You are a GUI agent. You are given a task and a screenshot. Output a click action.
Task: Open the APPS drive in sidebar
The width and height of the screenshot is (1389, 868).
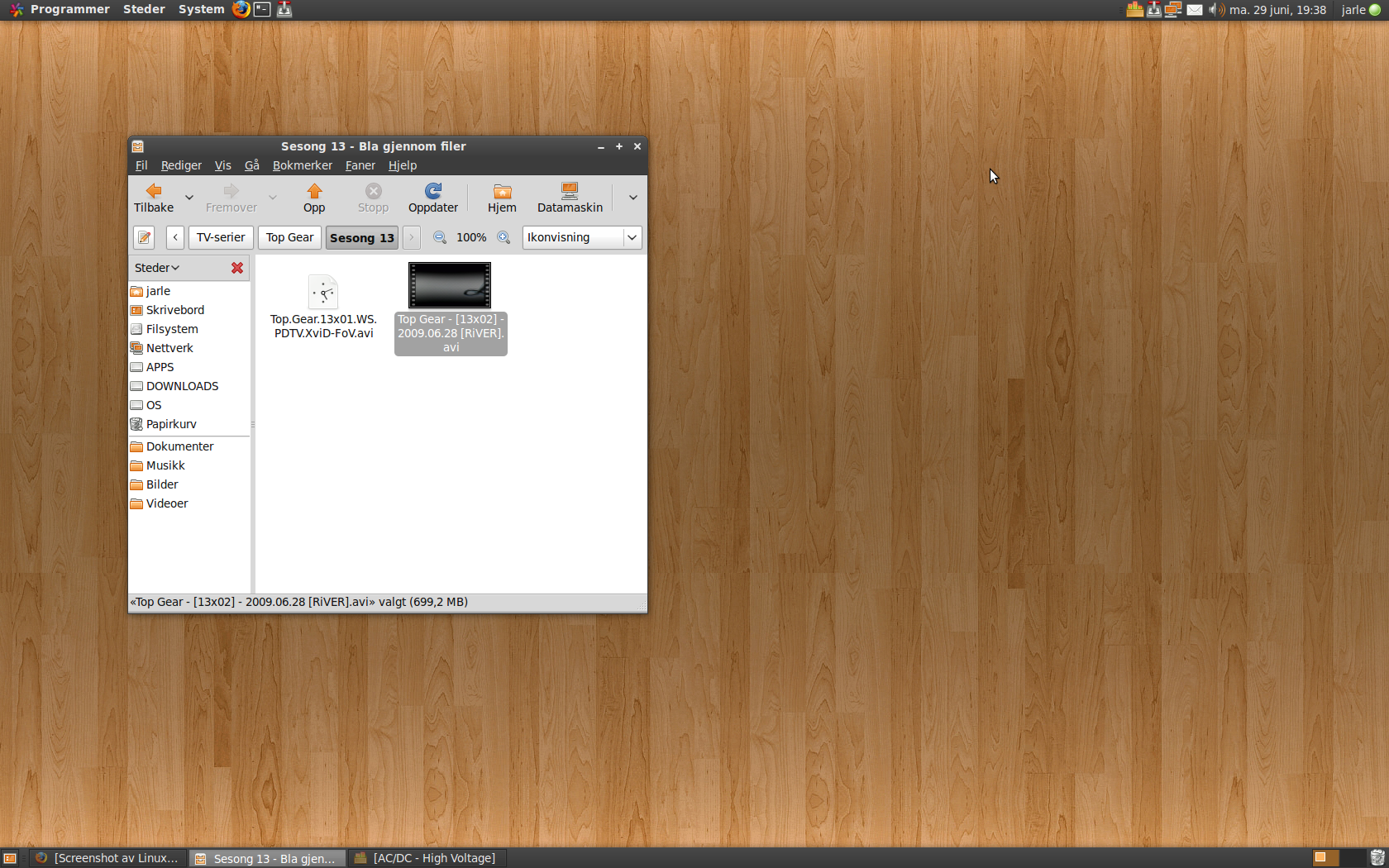pos(189,367)
